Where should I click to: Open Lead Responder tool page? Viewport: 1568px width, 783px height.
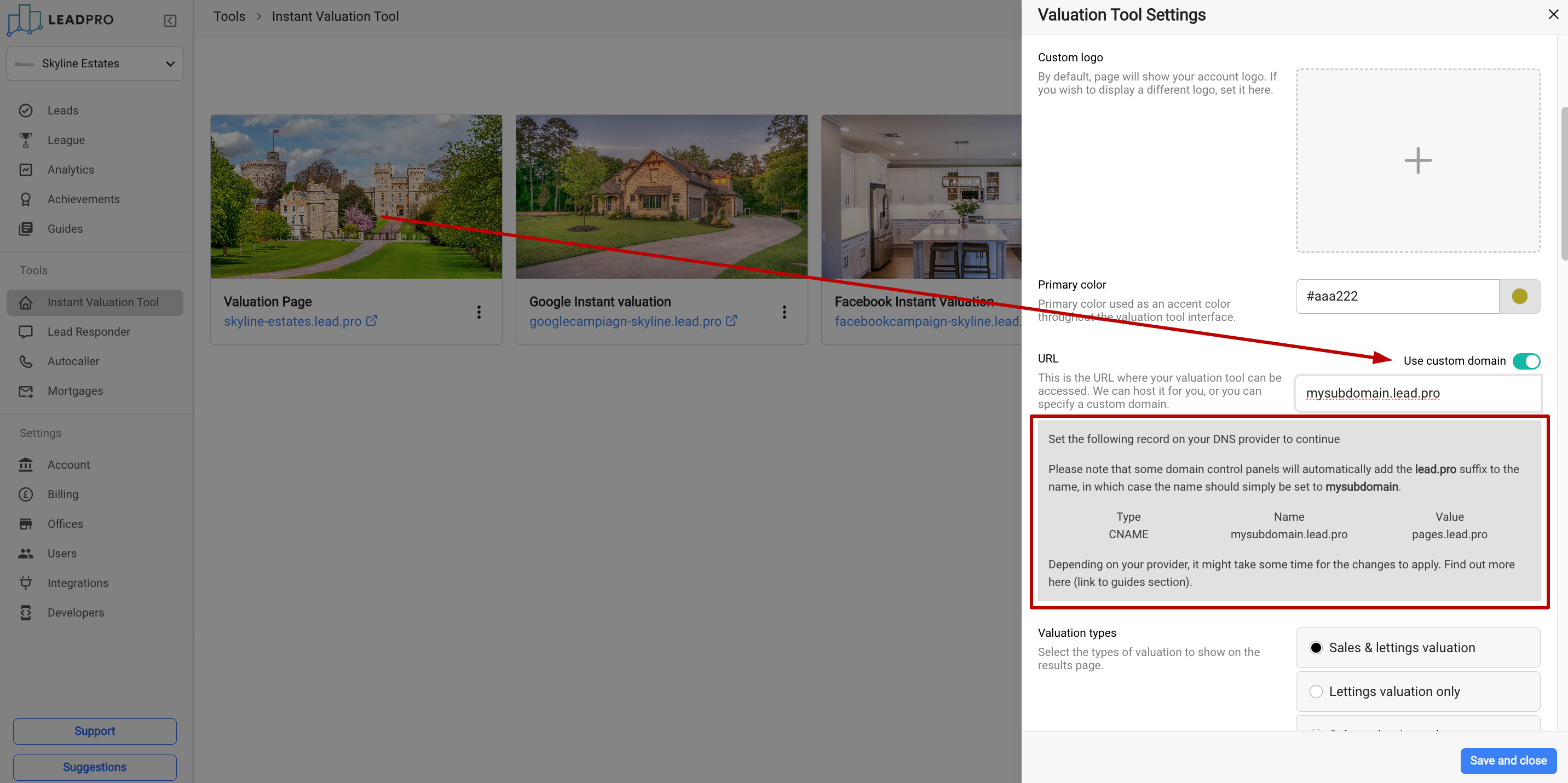point(89,331)
